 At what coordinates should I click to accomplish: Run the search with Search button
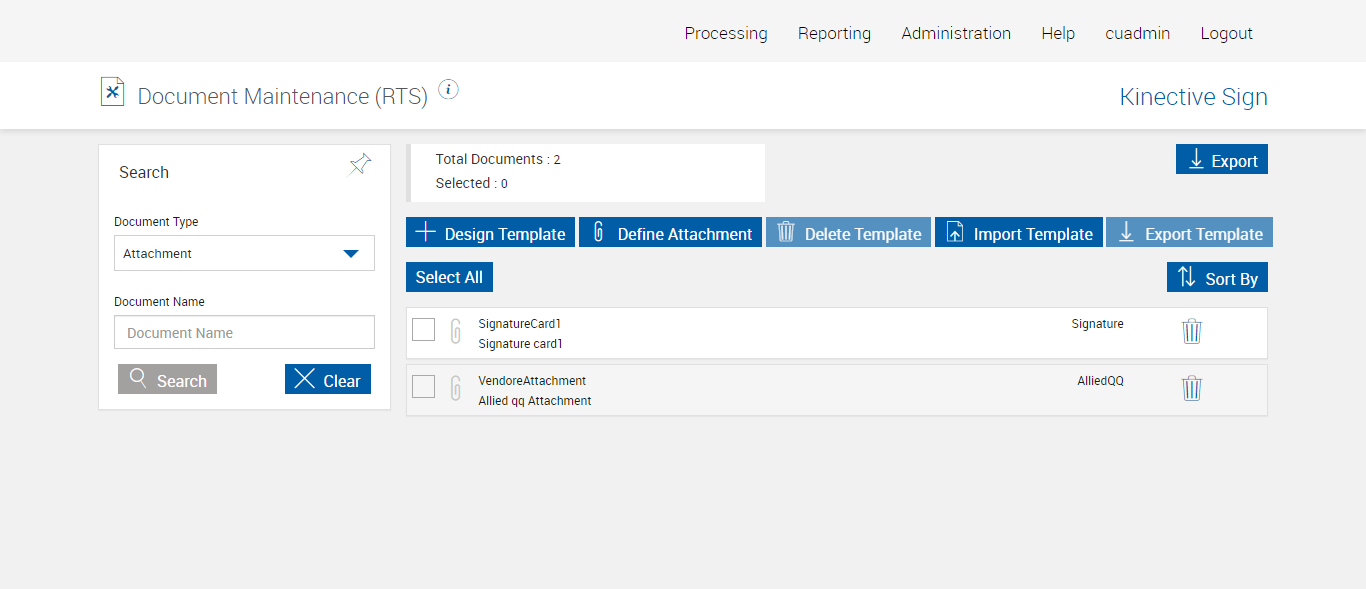[167, 379]
